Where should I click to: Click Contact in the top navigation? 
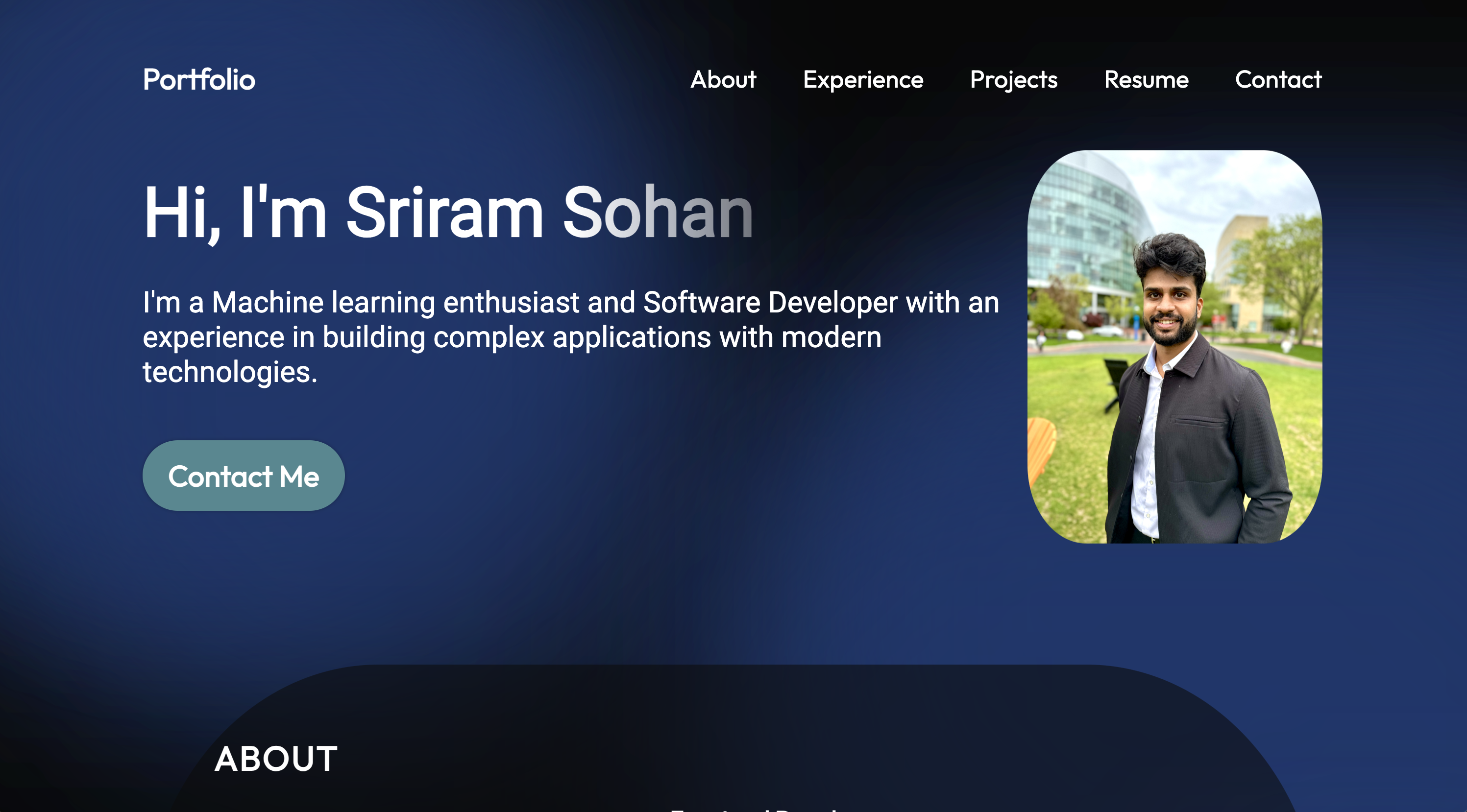pos(1278,79)
